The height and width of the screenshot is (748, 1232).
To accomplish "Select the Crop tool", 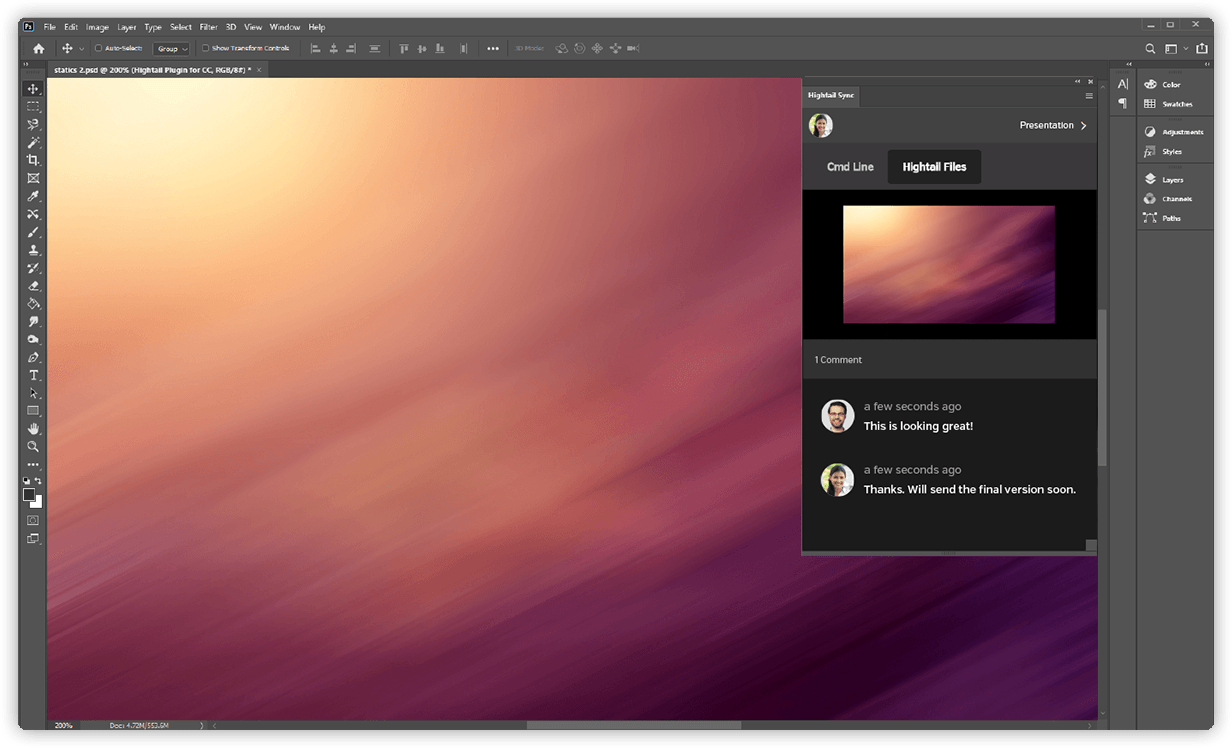I will click(x=33, y=160).
